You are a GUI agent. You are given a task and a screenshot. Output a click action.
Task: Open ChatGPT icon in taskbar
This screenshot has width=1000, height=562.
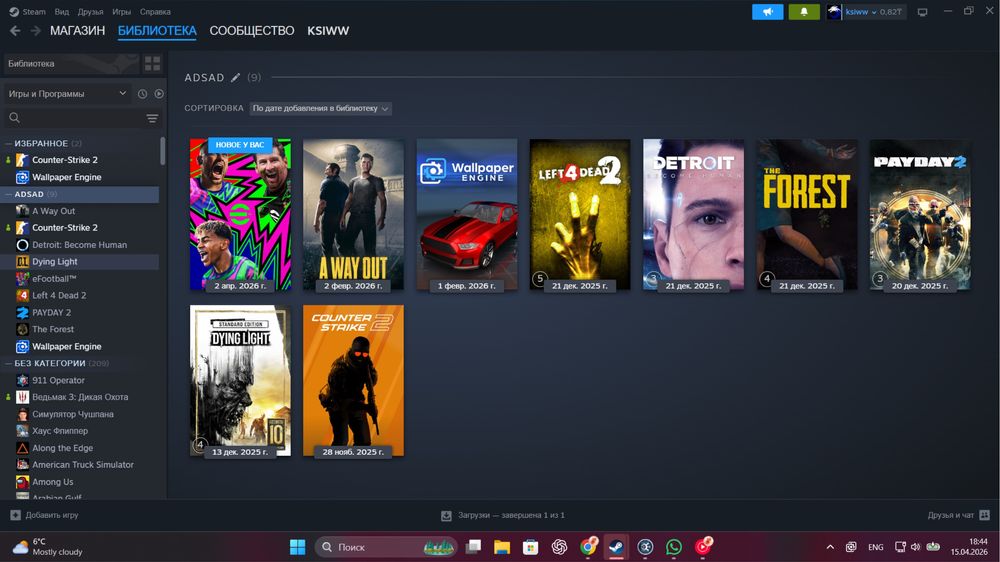point(559,547)
